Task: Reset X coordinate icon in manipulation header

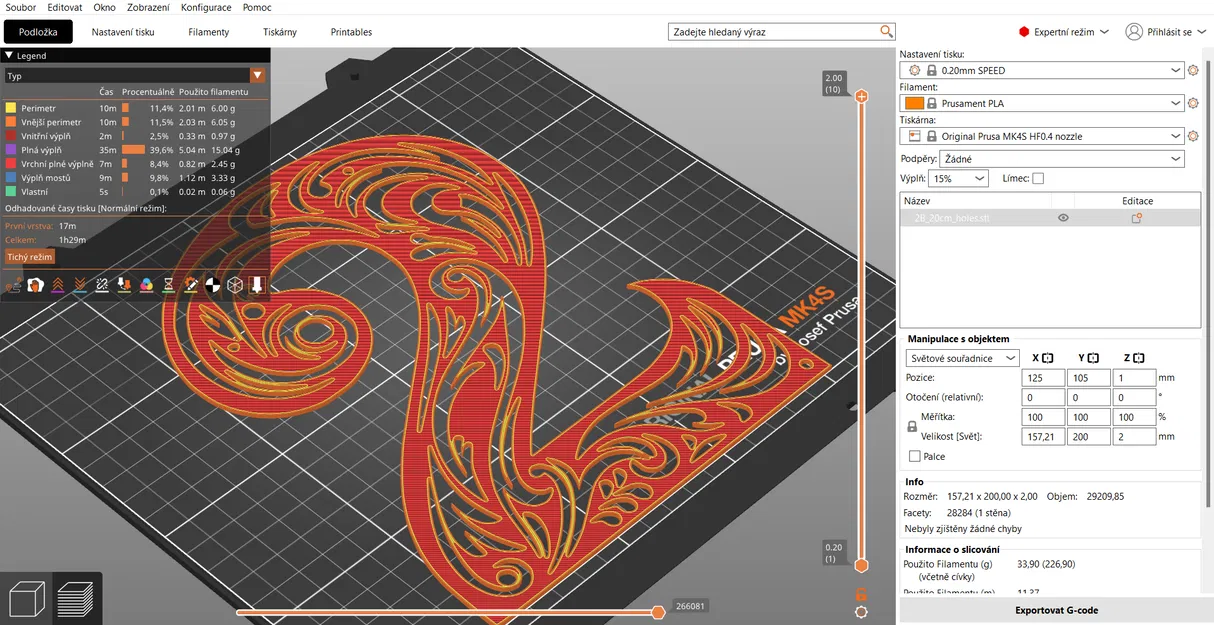Action: click(x=1048, y=358)
